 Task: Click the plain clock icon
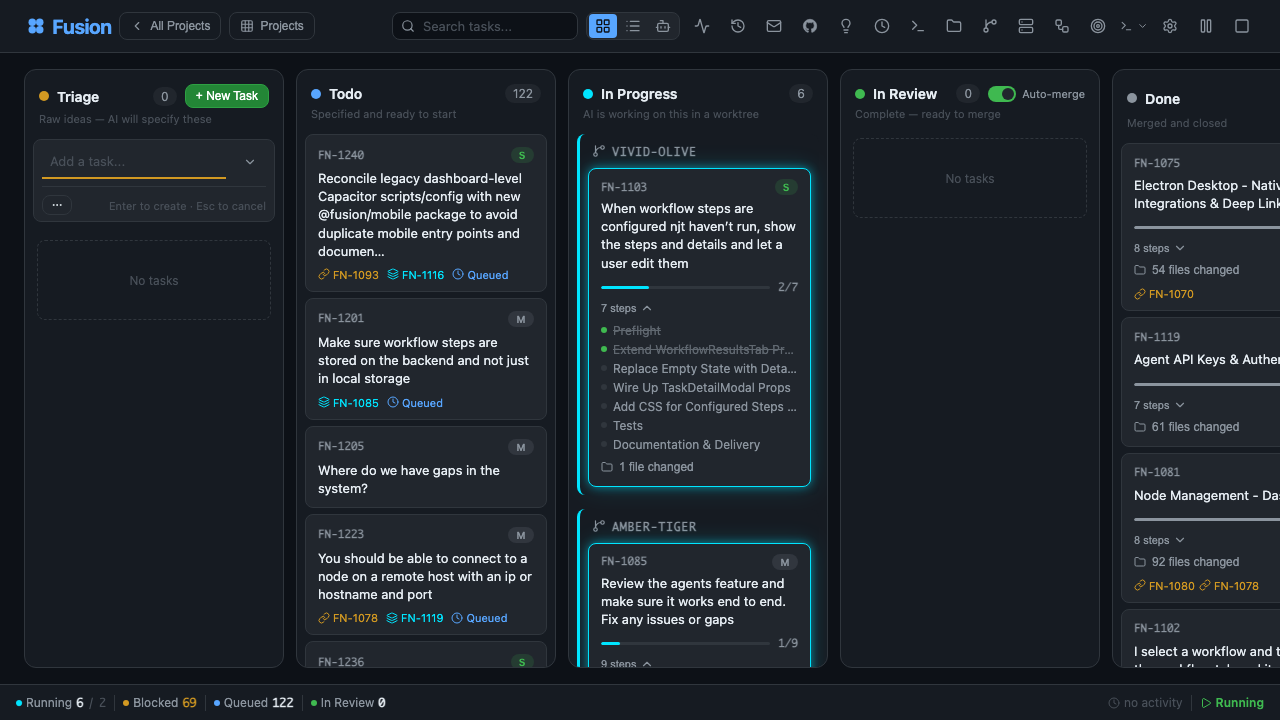(x=882, y=26)
